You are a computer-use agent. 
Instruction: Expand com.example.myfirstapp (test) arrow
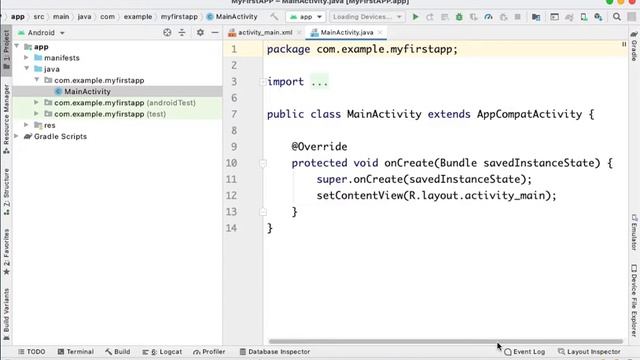pyautogui.click(x=37, y=113)
